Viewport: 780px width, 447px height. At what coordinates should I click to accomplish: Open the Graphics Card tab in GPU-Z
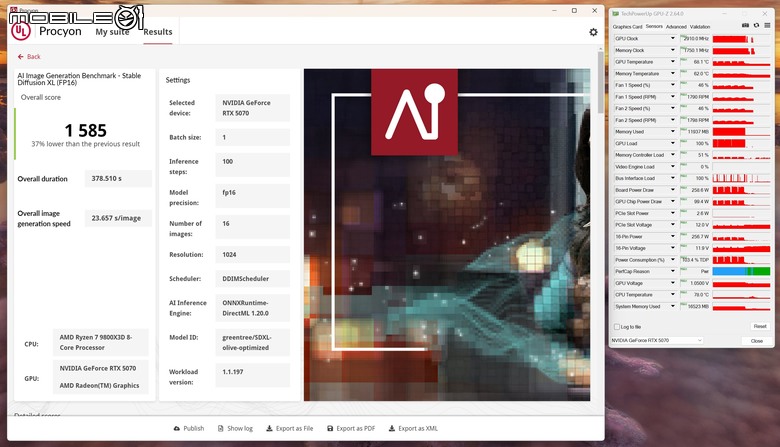(x=627, y=27)
